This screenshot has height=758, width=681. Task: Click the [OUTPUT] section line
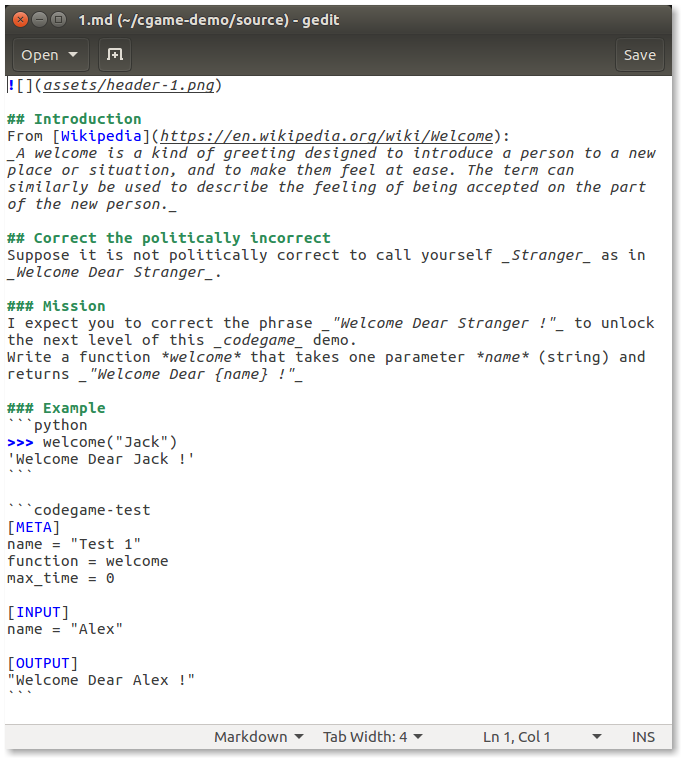point(43,663)
